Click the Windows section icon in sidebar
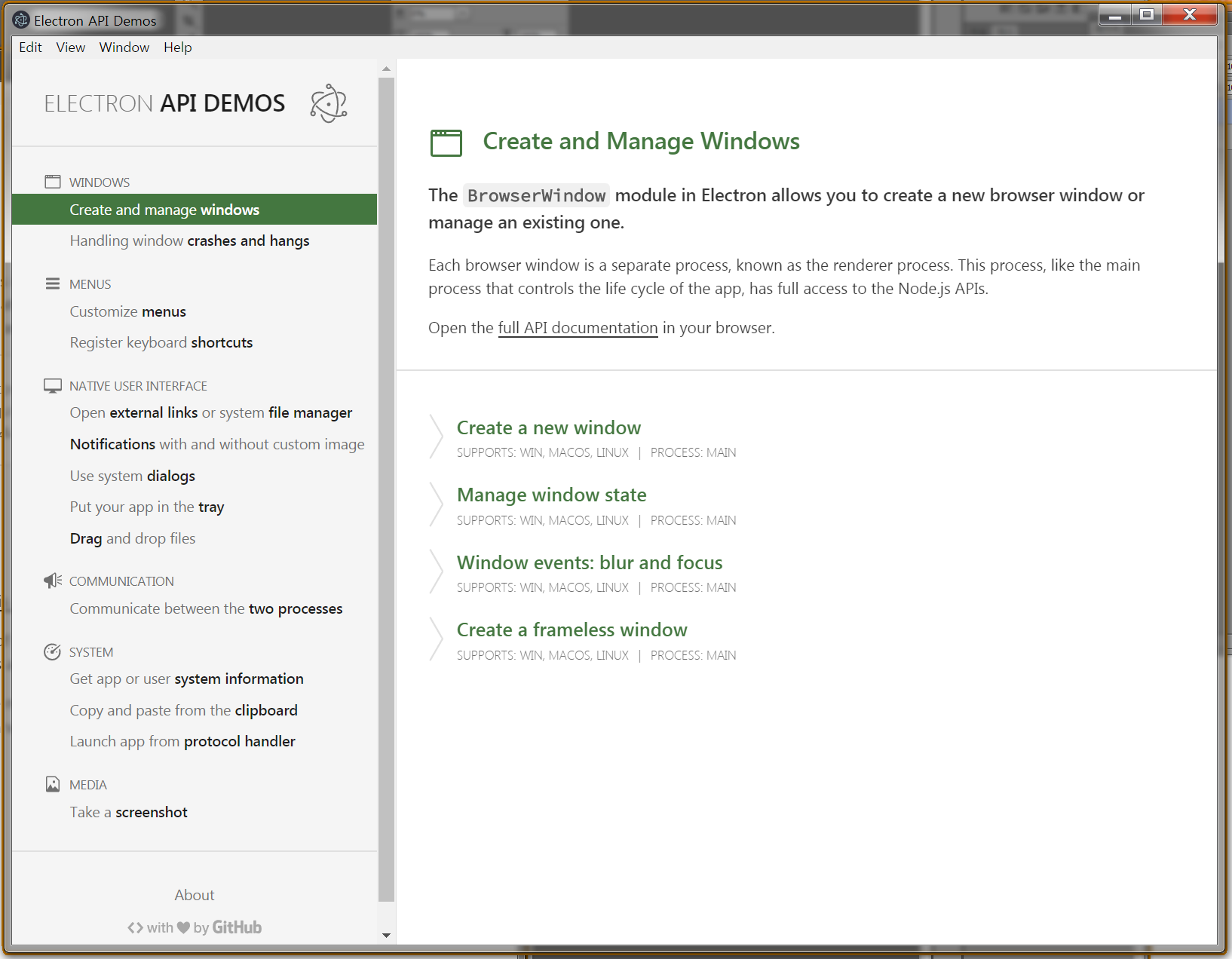 (x=53, y=182)
